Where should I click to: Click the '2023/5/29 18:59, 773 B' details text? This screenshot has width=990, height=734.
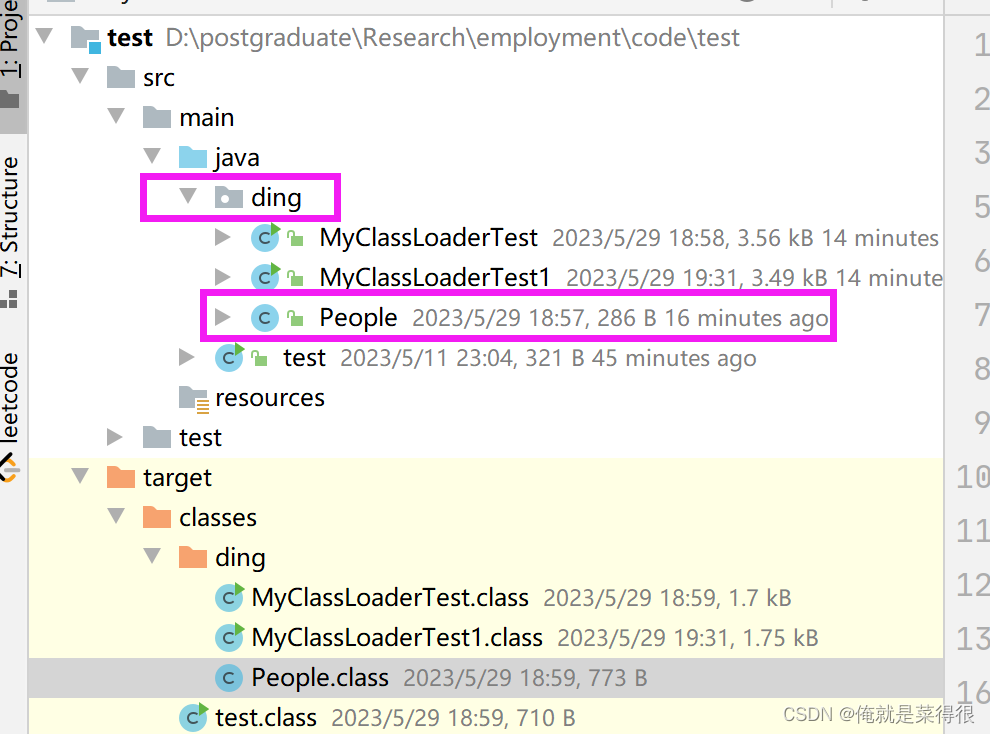coord(525,678)
